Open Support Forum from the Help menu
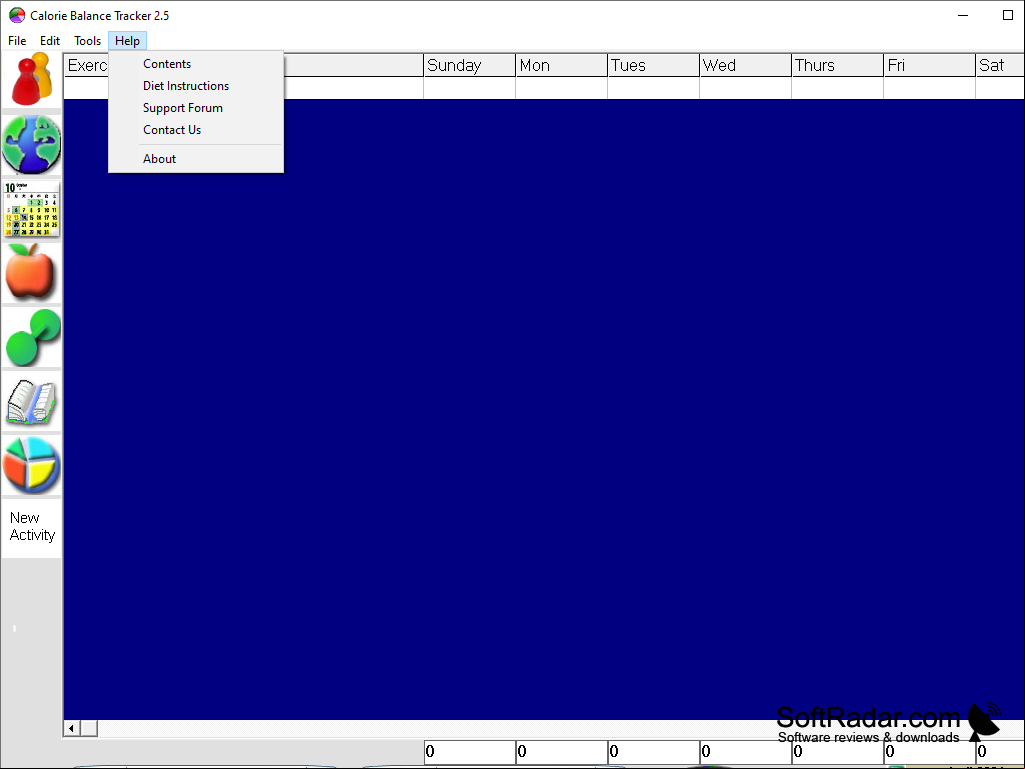 pyautogui.click(x=196, y=108)
